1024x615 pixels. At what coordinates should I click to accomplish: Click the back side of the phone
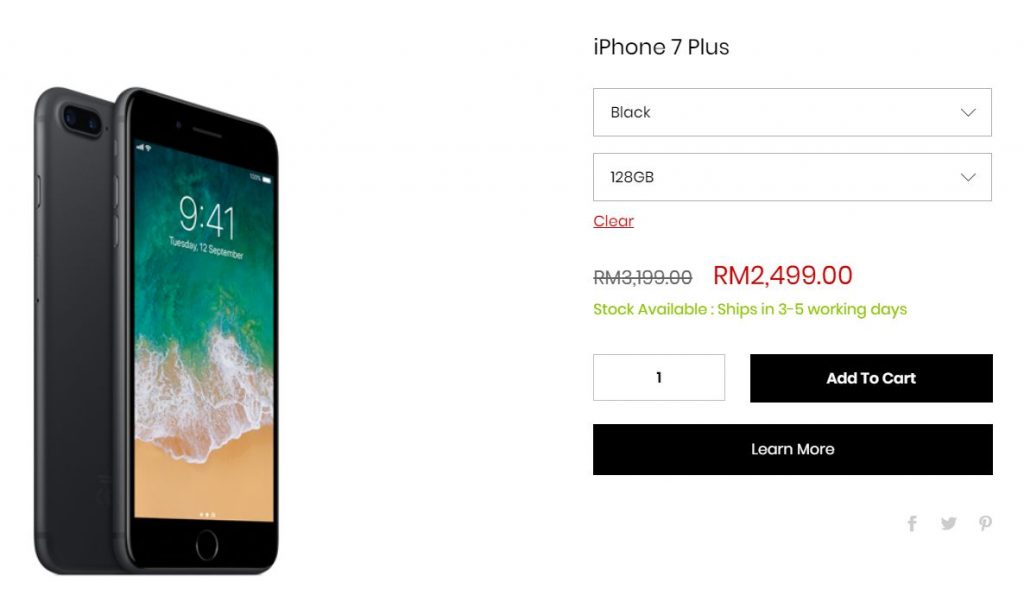coord(73,326)
